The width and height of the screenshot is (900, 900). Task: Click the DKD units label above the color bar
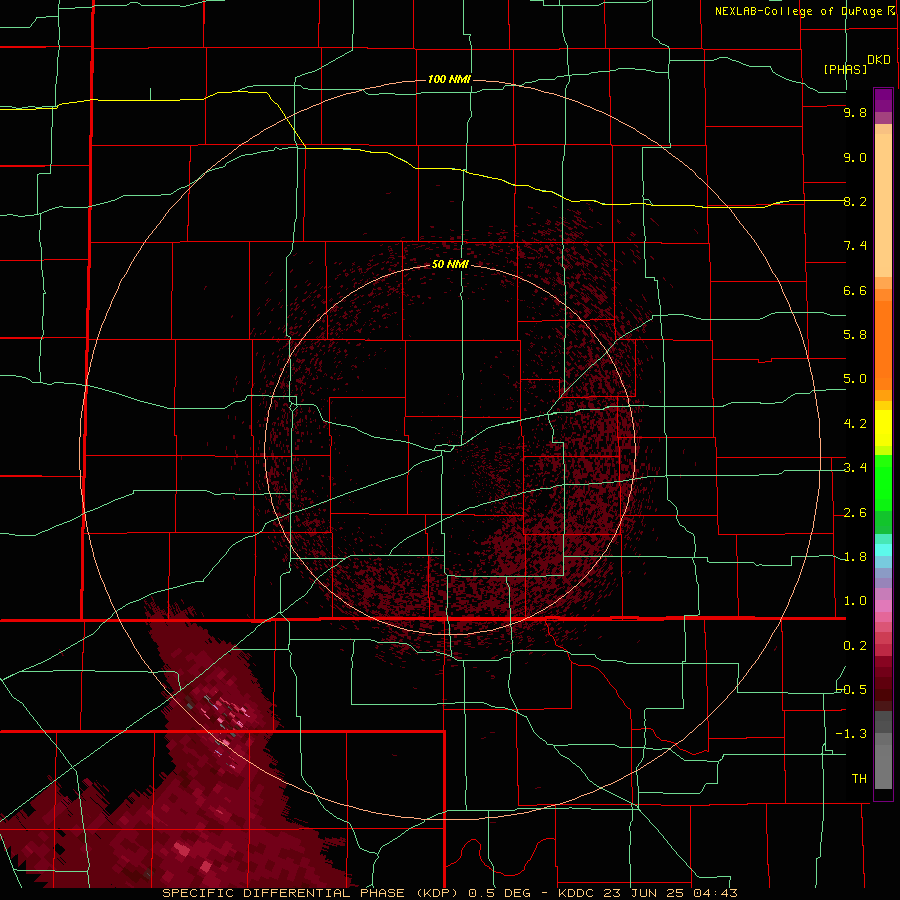[879, 60]
